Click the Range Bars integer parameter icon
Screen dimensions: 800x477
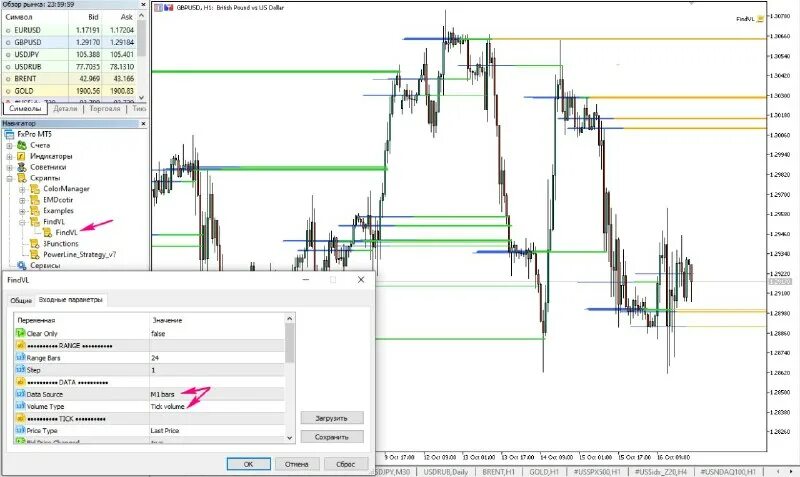(20, 358)
